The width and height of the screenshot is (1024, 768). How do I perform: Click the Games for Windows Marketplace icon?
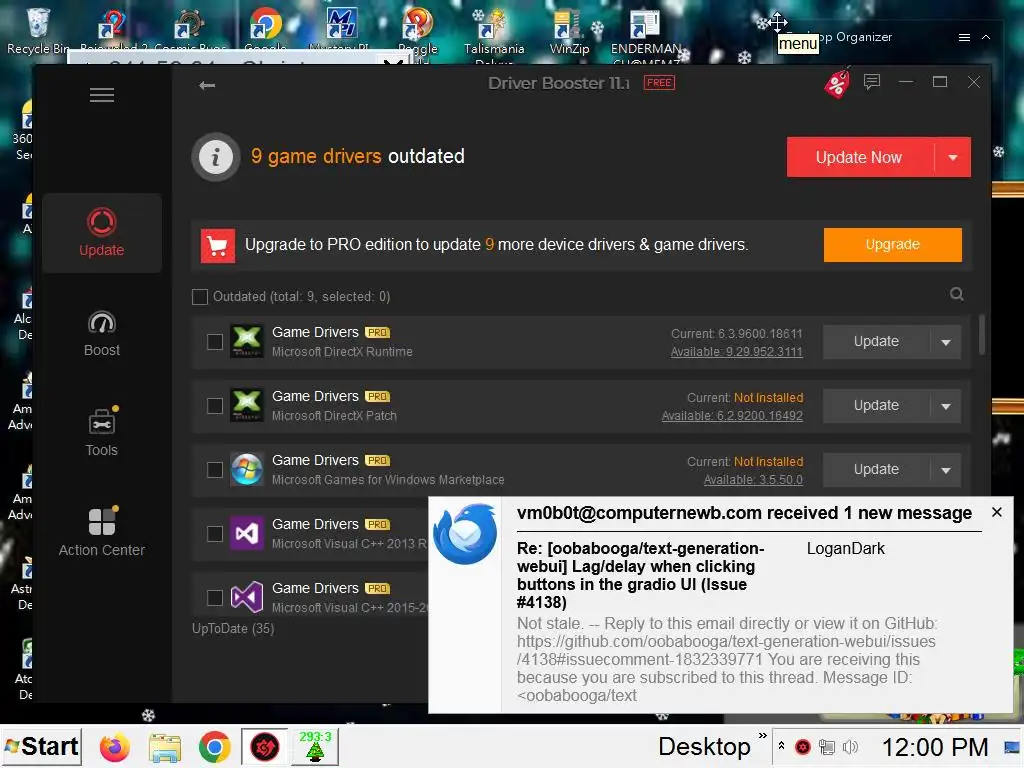tap(247, 470)
